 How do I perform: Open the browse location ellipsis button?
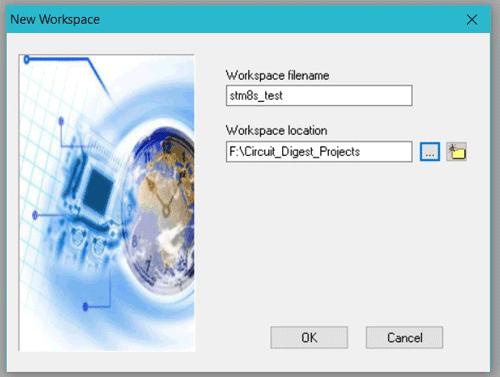tap(430, 152)
